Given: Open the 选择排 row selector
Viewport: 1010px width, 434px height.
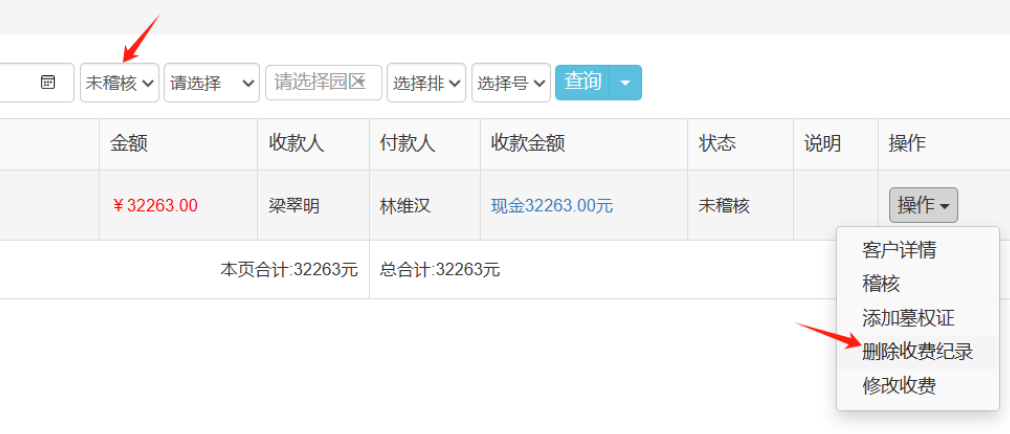Looking at the screenshot, I should pyautogui.click(x=427, y=83).
